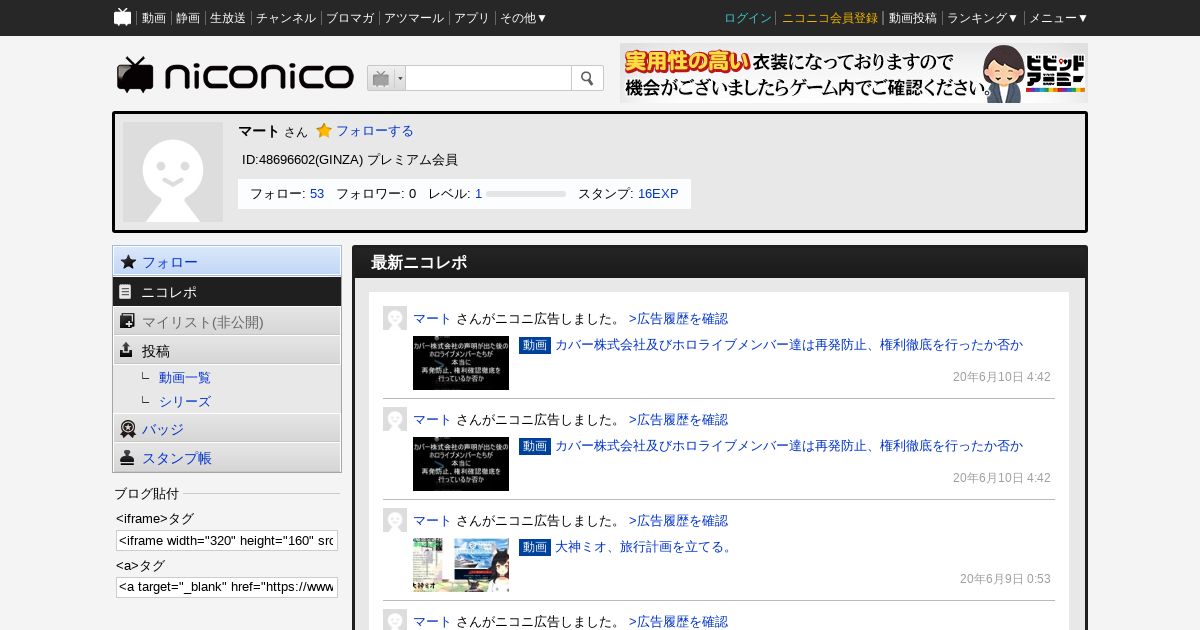Open 広告履歴を確認 in first report
The width and height of the screenshot is (1200, 630).
point(678,319)
